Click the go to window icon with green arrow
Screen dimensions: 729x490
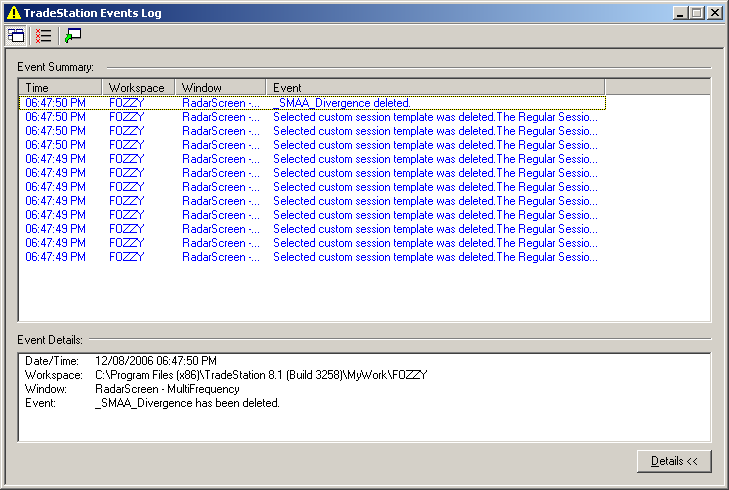[73, 36]
